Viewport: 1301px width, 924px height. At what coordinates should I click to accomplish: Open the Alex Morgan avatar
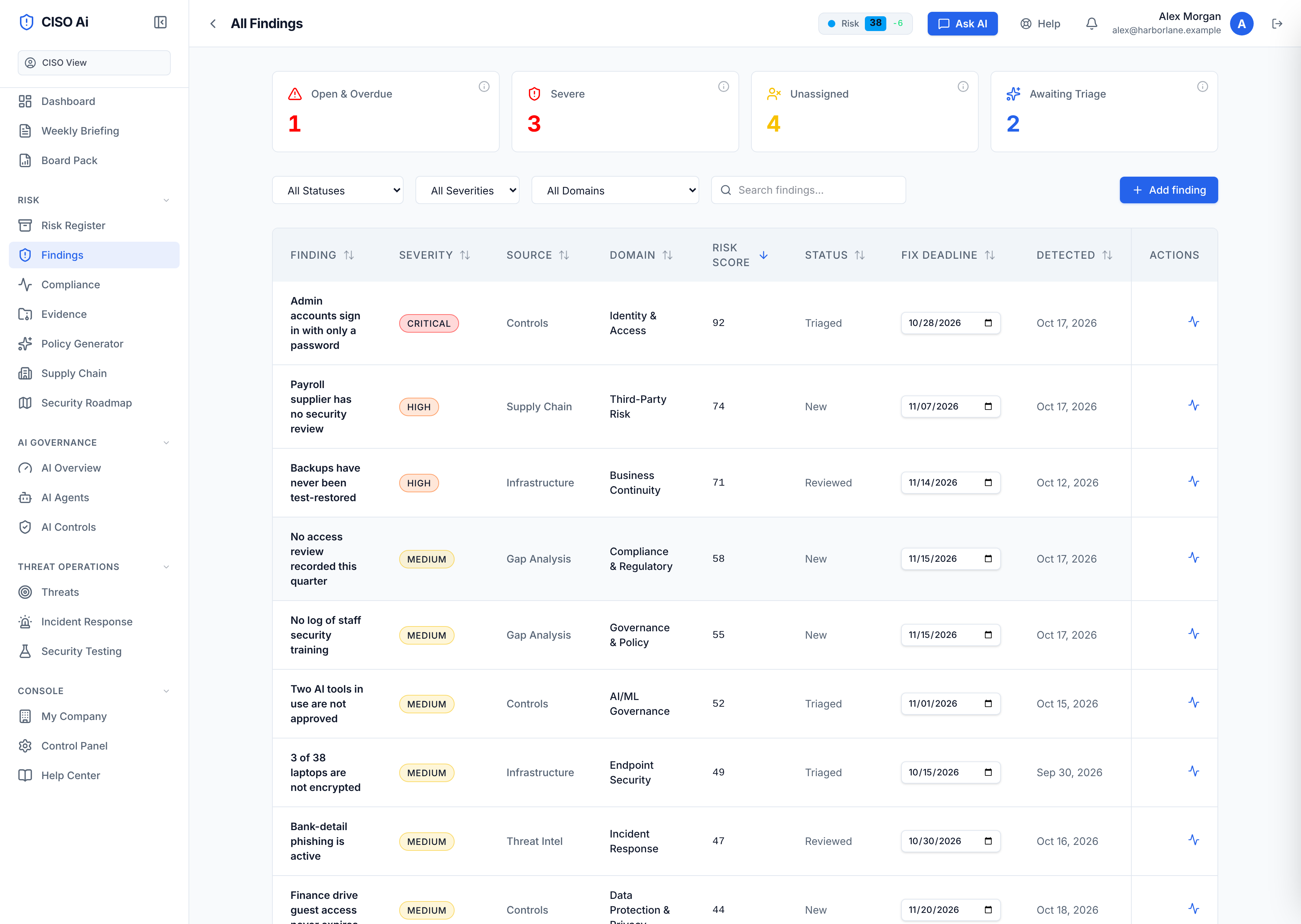(x=1241, y=23)
